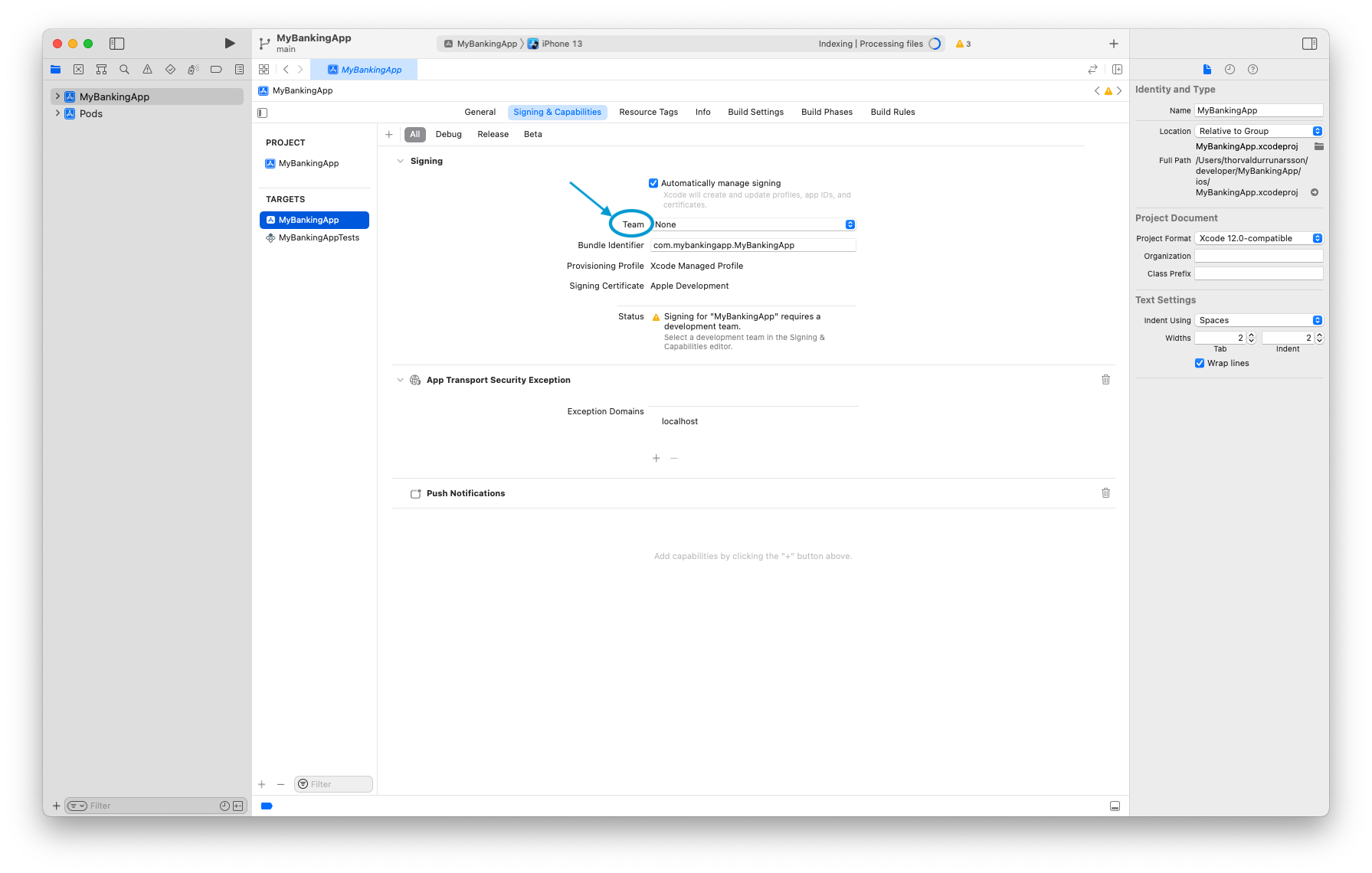Open the debug navigator

click(193, 70)
